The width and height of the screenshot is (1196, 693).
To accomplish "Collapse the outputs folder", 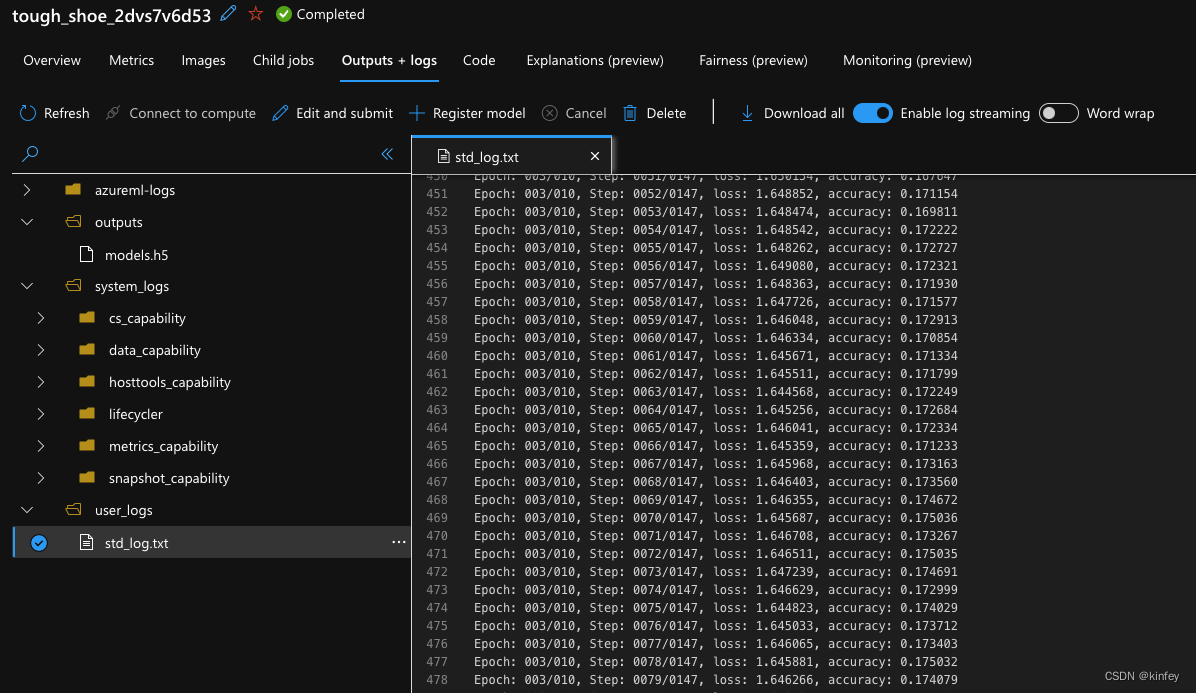I will (27, 222).
